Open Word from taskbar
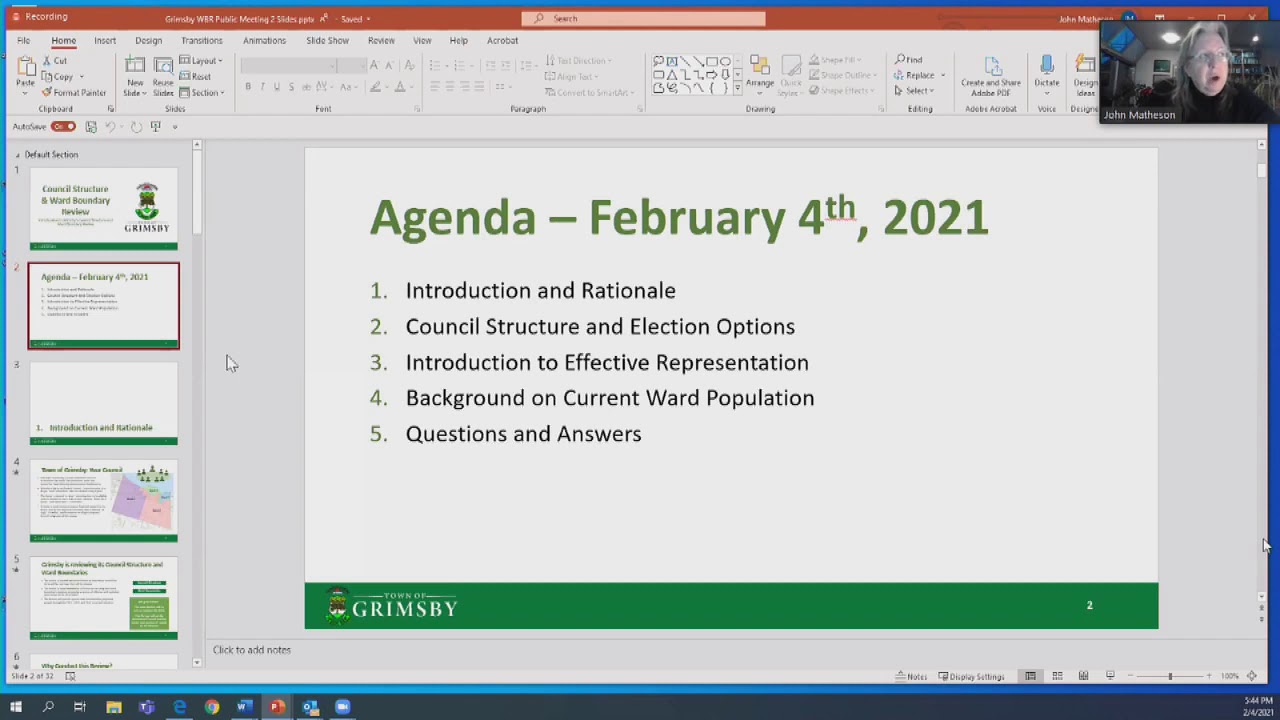Screen dimensions: 1280x720 244,707
